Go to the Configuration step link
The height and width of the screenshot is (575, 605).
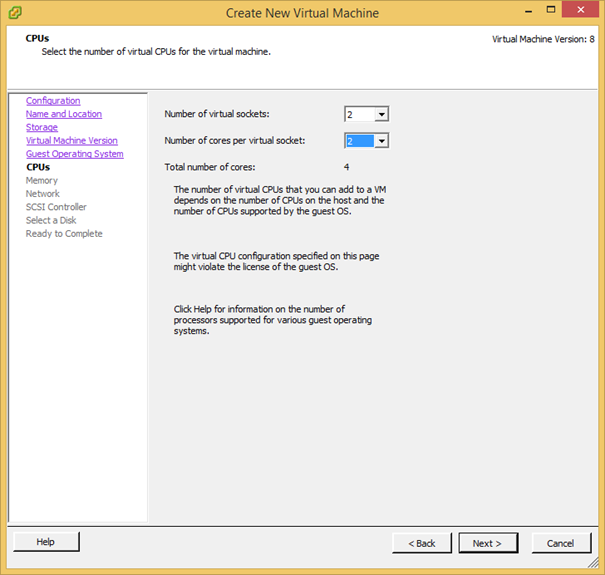(53, 101)
